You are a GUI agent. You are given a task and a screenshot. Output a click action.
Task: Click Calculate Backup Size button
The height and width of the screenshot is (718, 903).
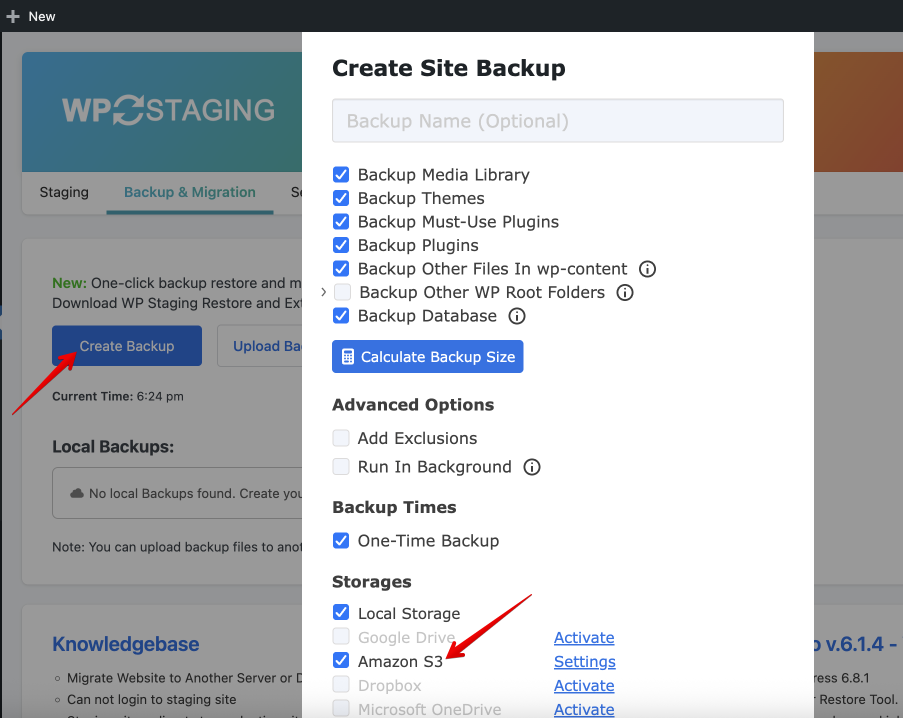427,357
